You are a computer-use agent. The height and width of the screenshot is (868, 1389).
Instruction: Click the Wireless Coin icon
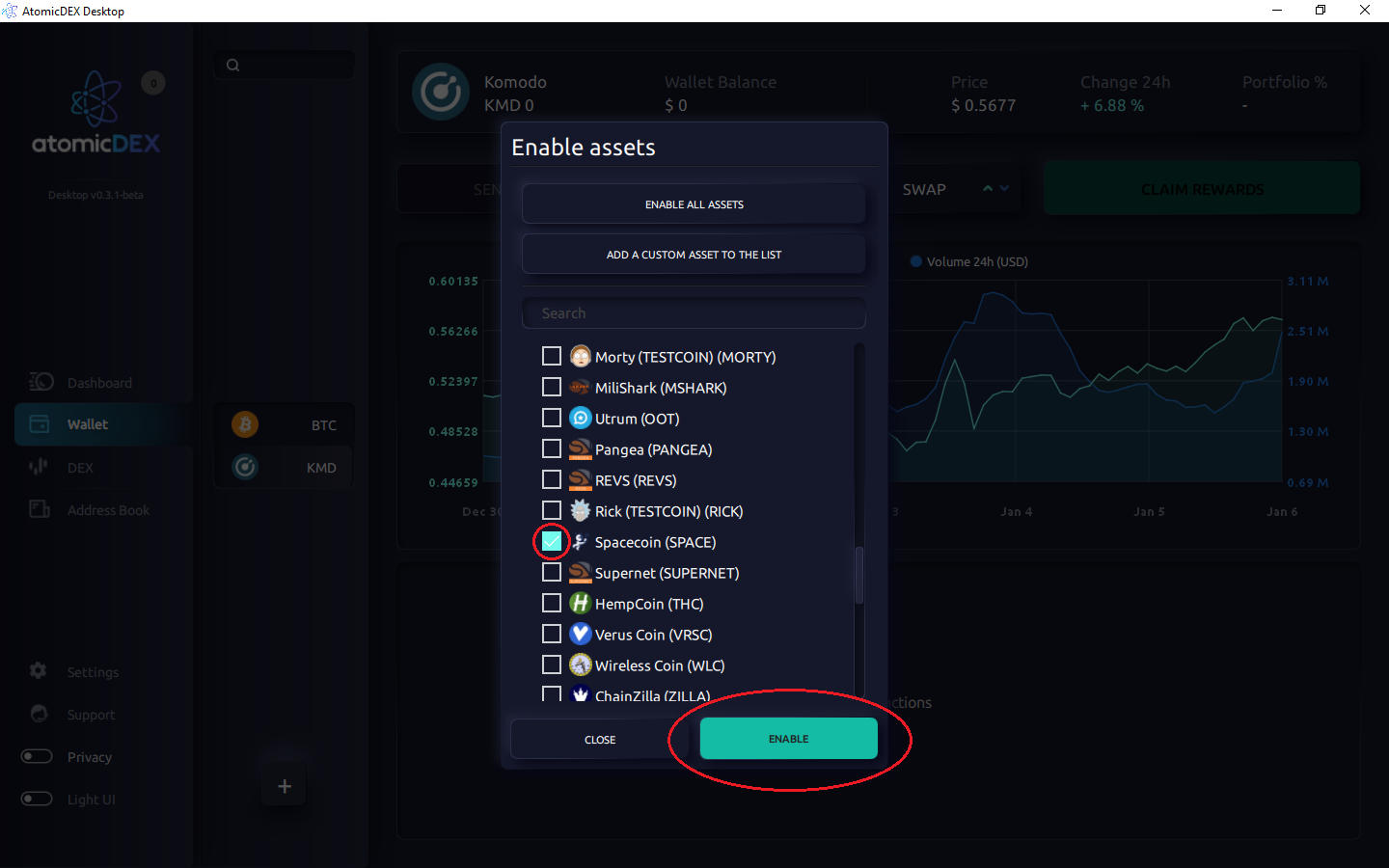580,665
